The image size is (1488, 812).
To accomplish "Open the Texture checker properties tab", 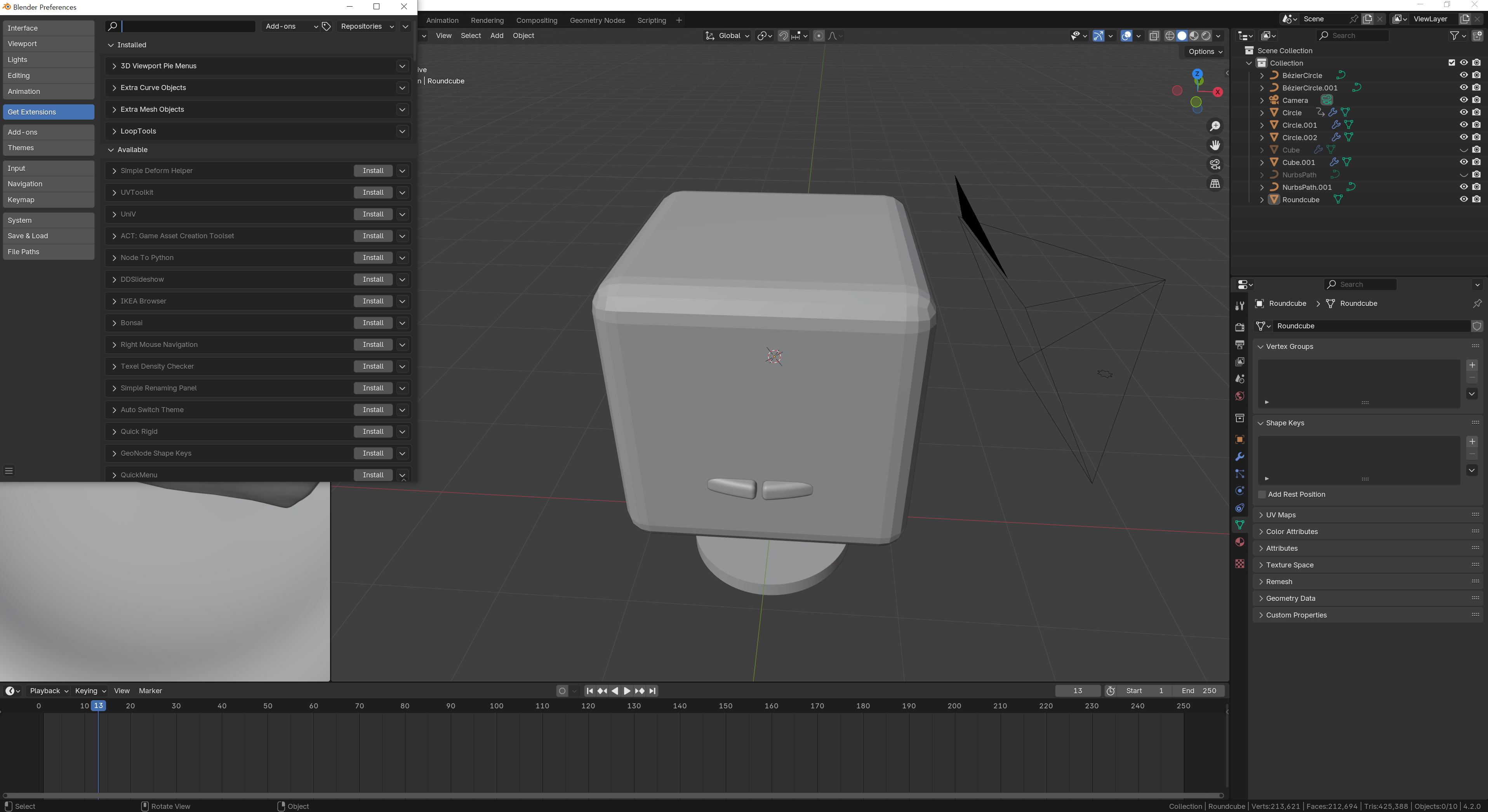I will 1239,564.
